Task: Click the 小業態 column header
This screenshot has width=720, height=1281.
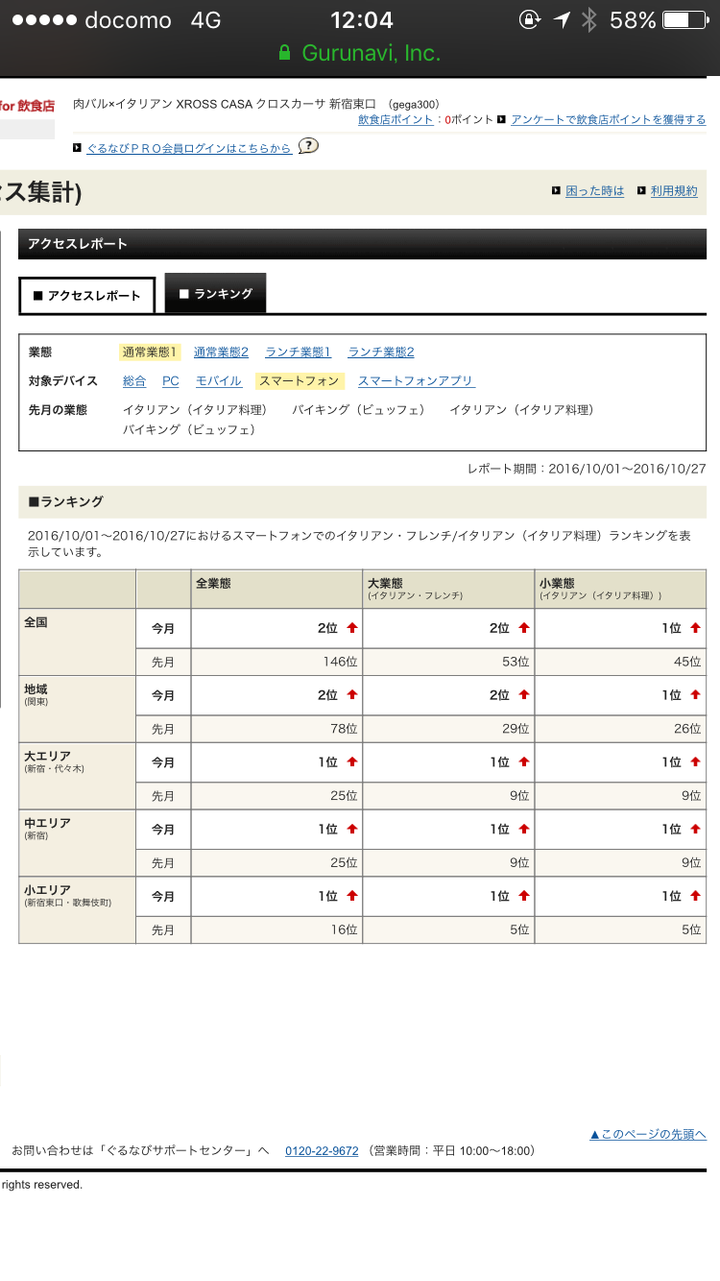Action: click(620, 589)
